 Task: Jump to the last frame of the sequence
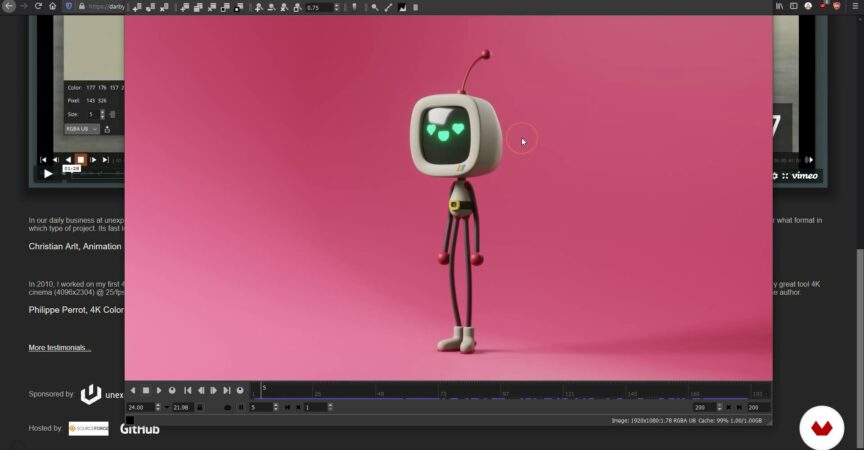pyautogui.click(x=227, y=390)
